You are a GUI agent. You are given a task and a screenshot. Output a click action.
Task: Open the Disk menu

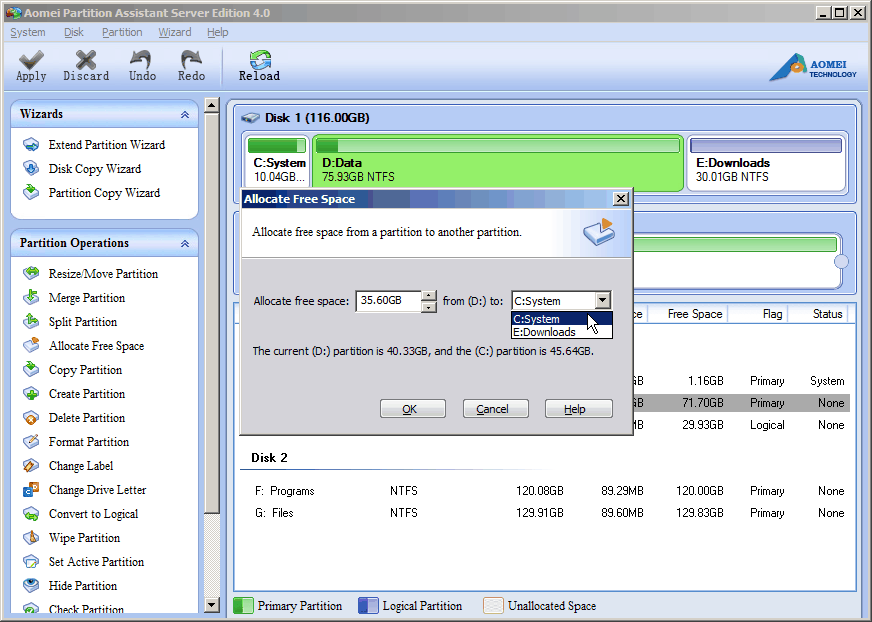pos(73,32)
